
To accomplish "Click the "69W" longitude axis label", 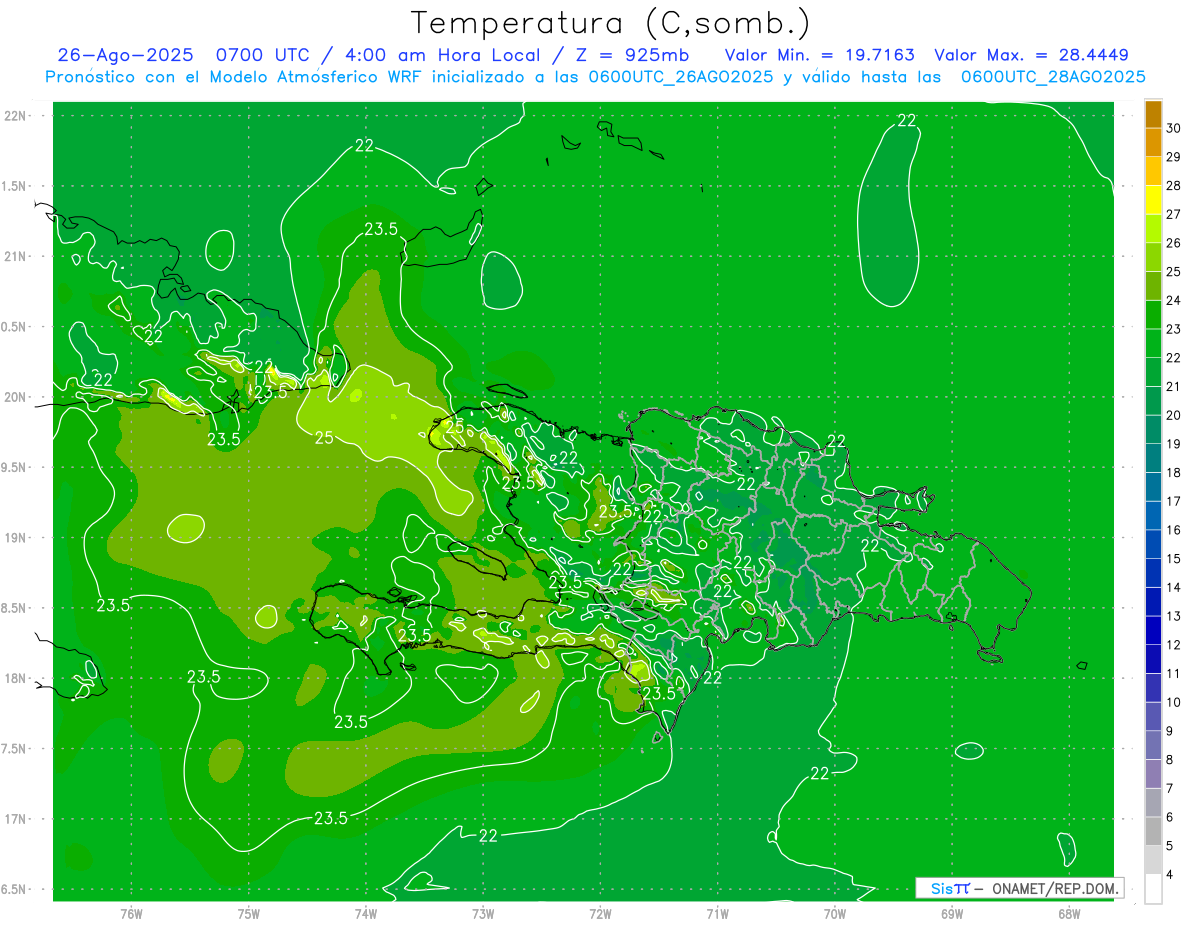I will tap(952, 914).
